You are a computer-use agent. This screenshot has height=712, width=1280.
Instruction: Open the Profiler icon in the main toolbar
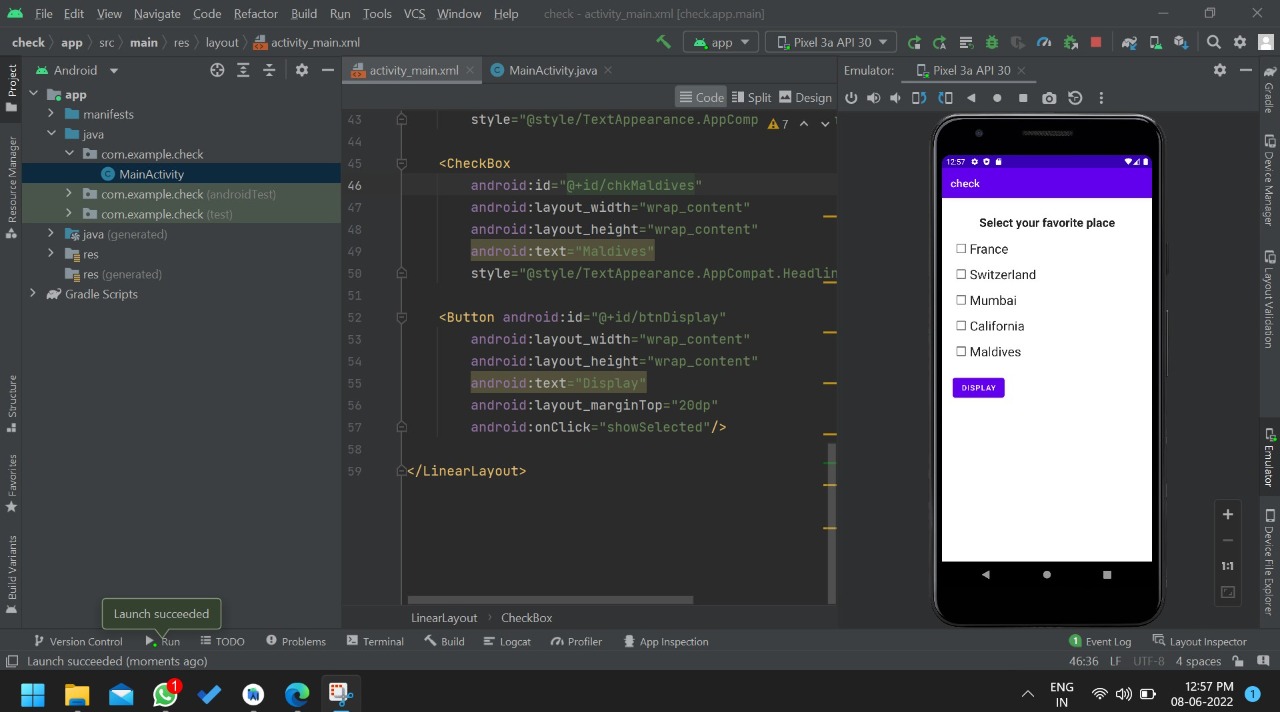[1044, 42]
